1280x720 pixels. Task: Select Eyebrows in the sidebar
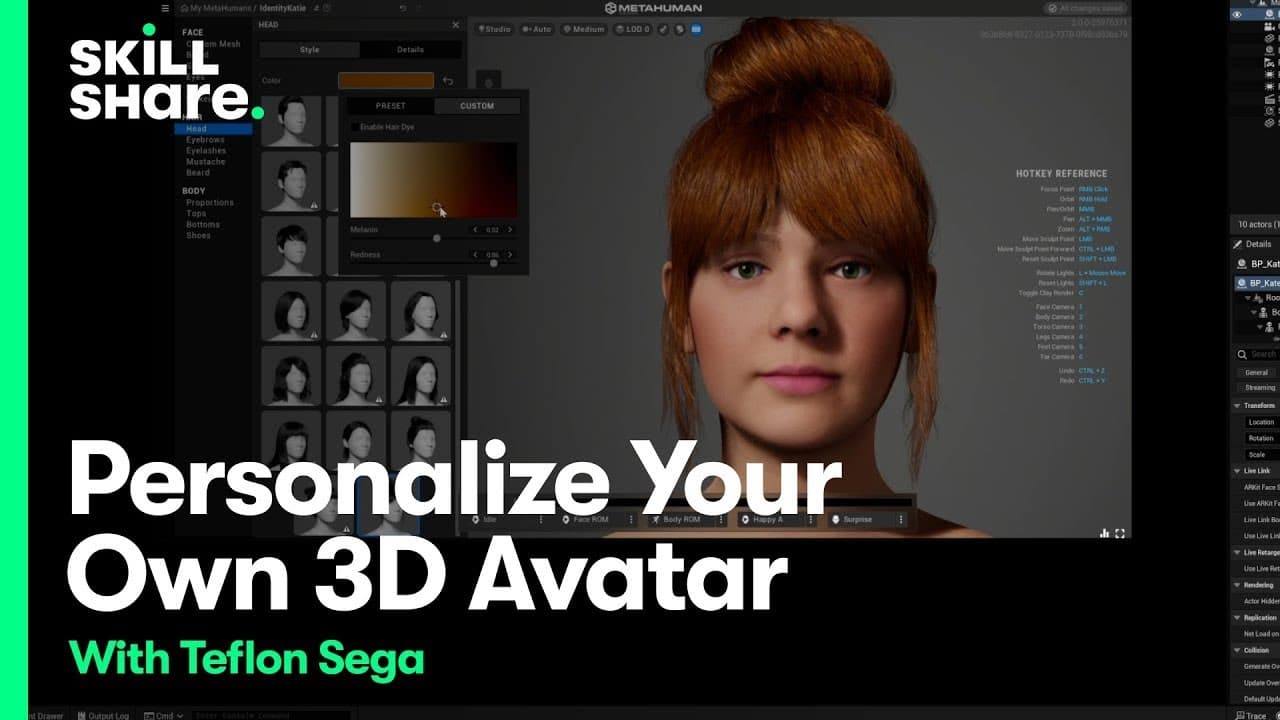(205, 140)
